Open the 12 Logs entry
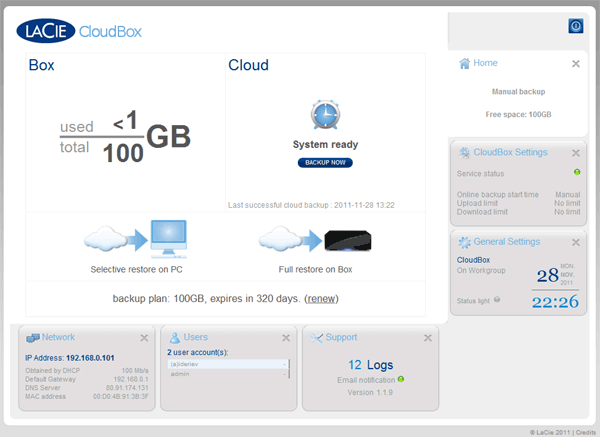This screenshot has height=437, width=600. tap(370, 365)
